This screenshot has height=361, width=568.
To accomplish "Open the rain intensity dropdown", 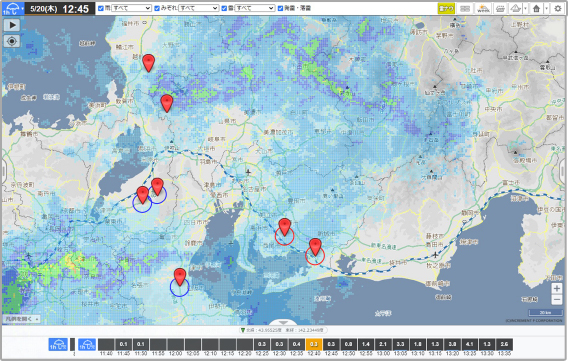I will [x=131, y=8].
